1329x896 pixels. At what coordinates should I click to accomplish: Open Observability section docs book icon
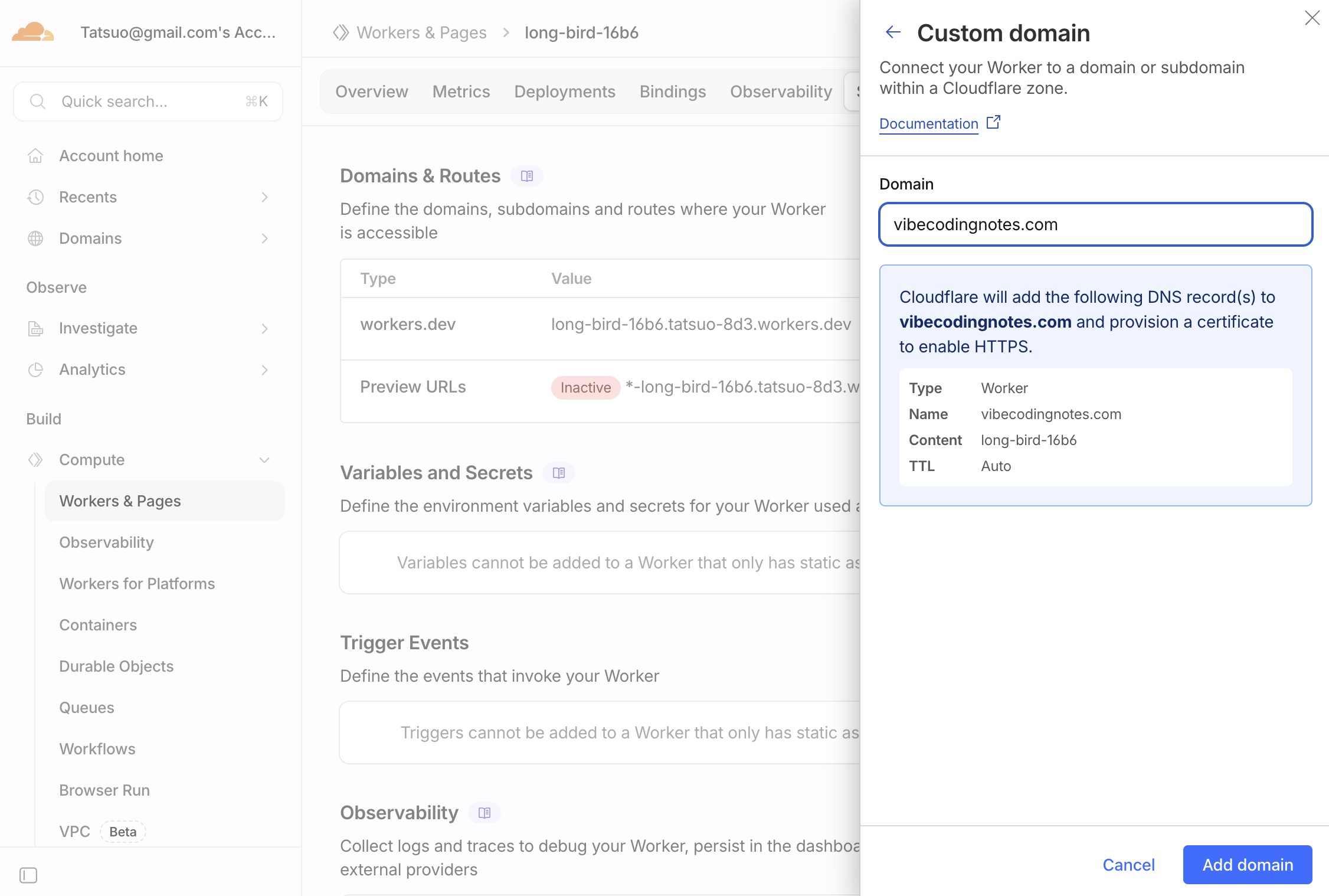coord(485,813)
